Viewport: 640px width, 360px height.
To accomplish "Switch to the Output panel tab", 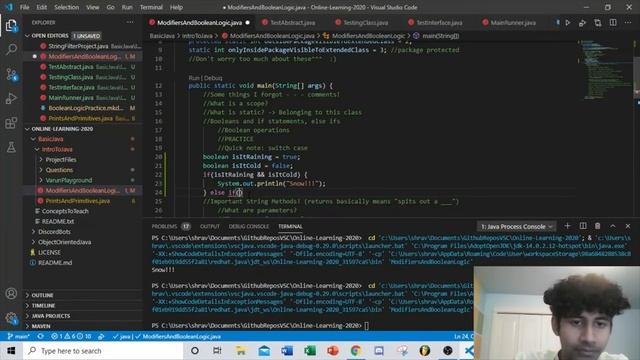I will pyautogui.click(x=210, y=226).
